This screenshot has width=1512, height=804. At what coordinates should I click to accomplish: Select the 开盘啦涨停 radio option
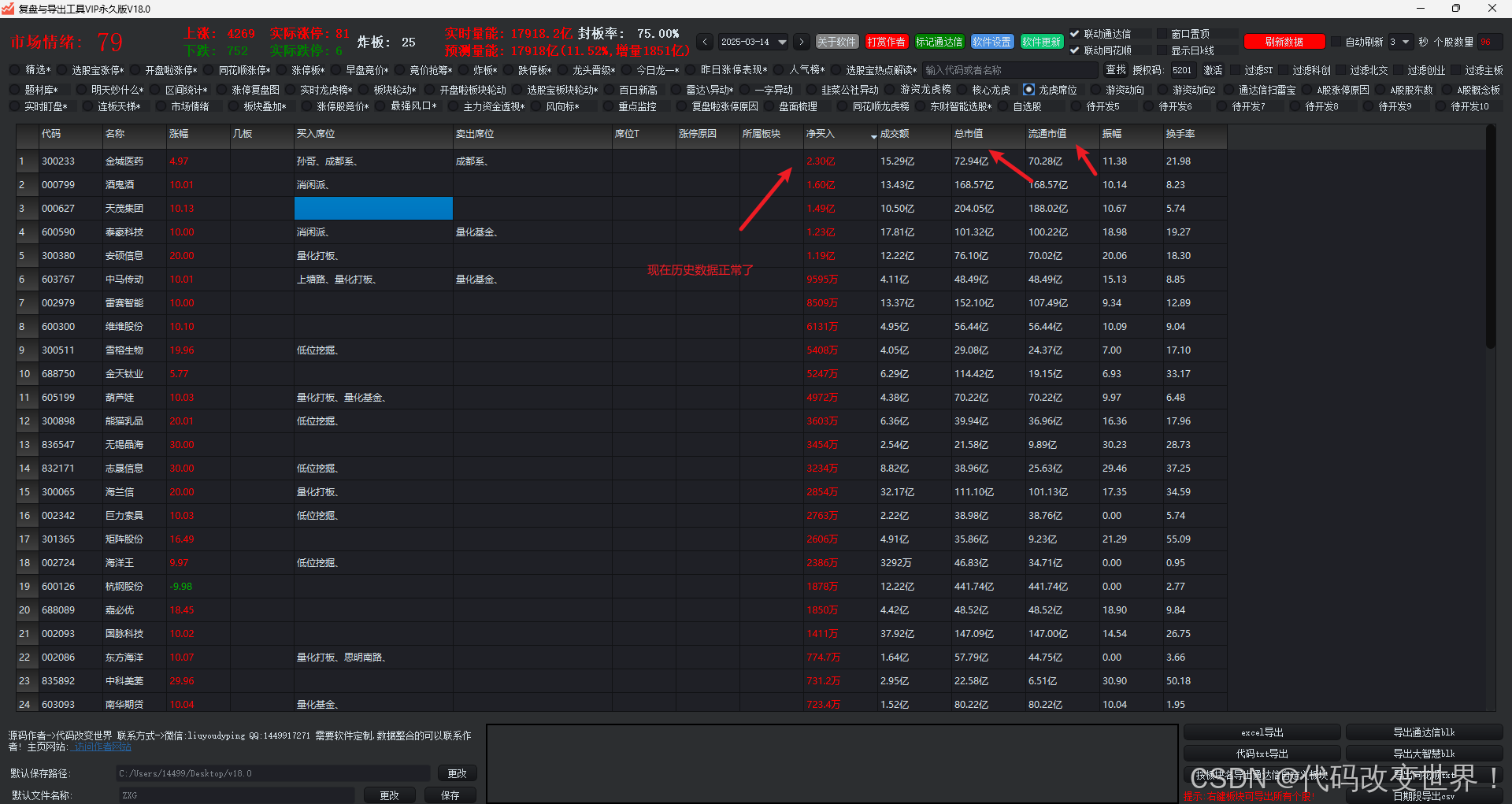click(135, 70)
